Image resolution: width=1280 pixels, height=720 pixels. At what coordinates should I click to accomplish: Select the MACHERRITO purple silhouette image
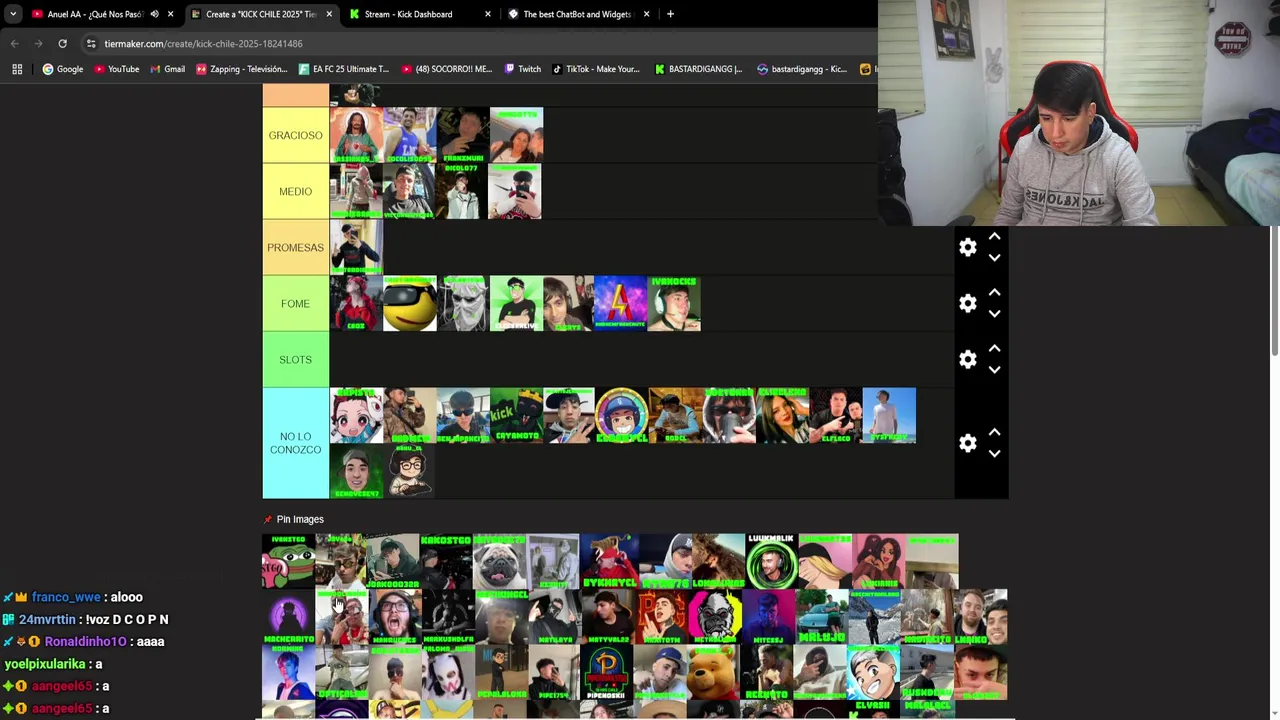click(x=288, y=616)
